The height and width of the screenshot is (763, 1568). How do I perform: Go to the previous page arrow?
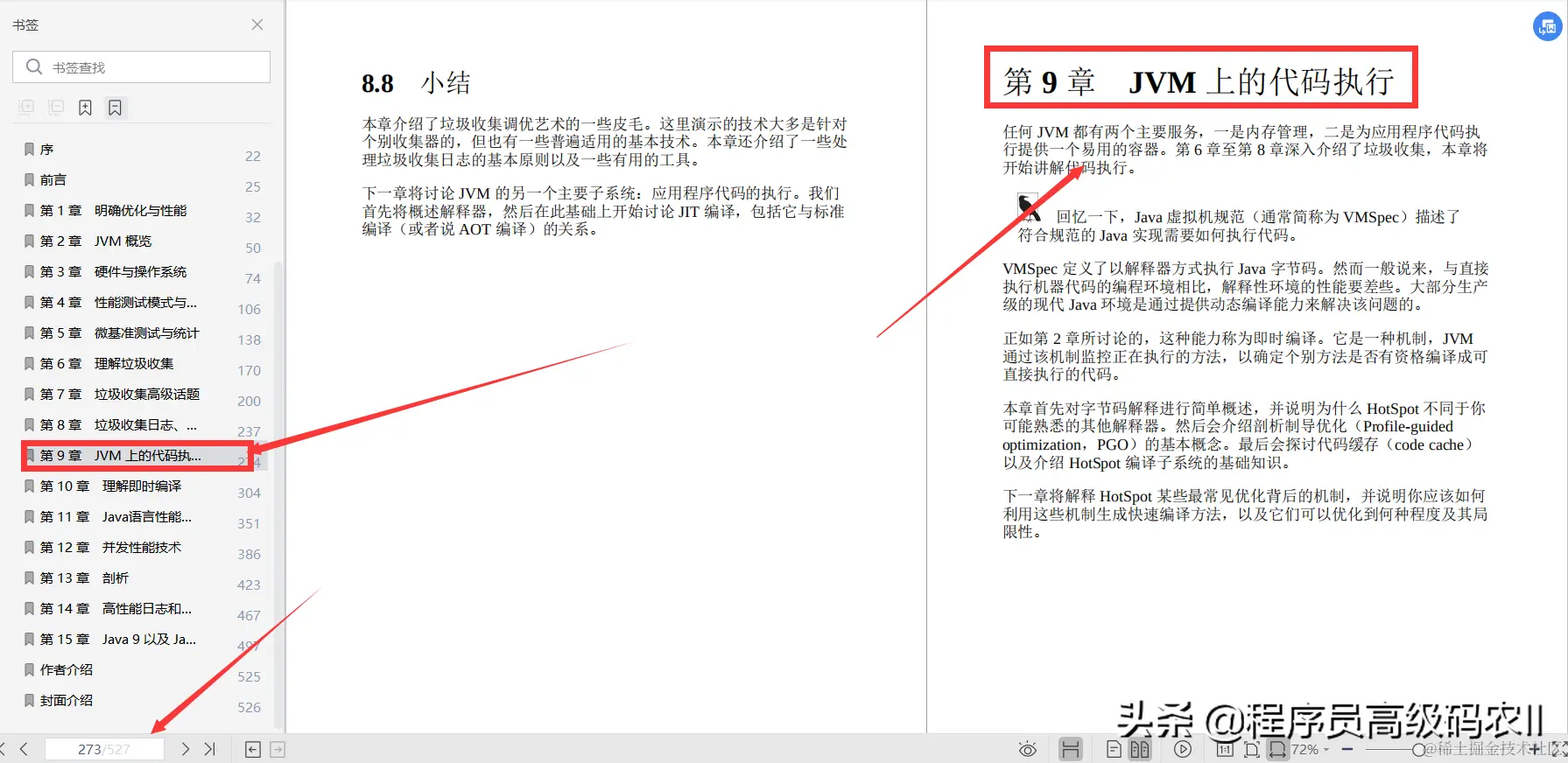click(x=25, y=749)
